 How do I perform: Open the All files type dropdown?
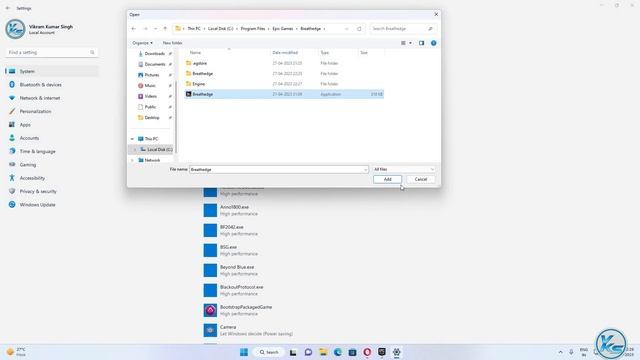click(403, 169)
